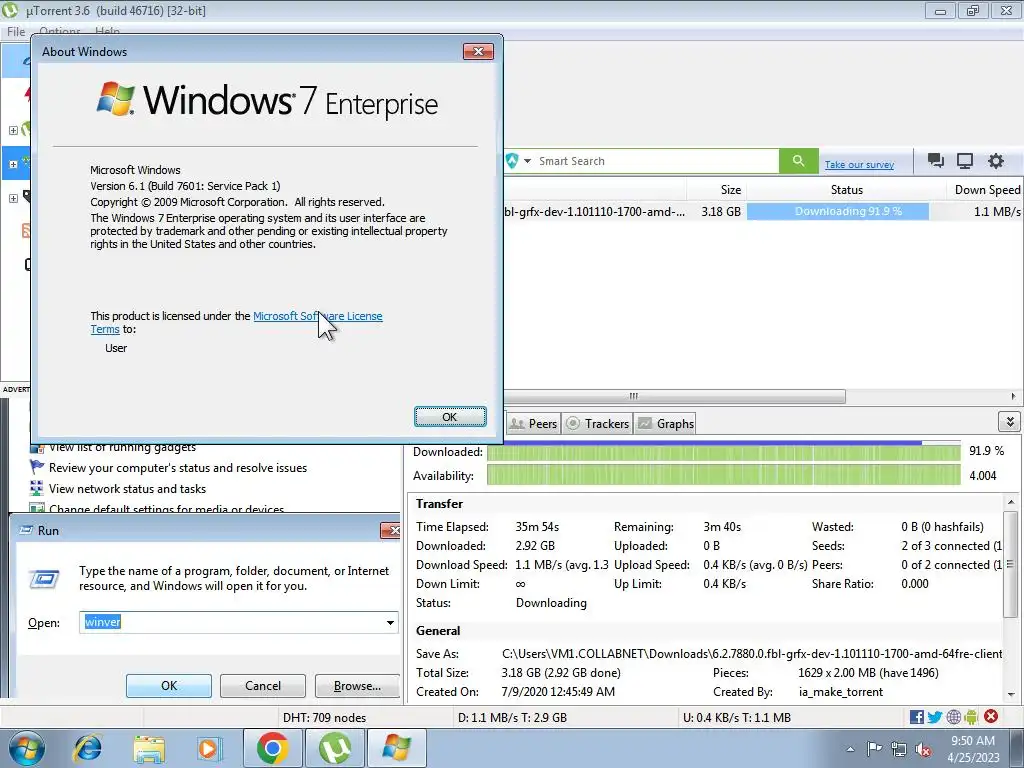The image size is (1024, 768).
Task: Click the Downloaded pieces progress bar
Action: pyautogui.click(x=724, y=452)
